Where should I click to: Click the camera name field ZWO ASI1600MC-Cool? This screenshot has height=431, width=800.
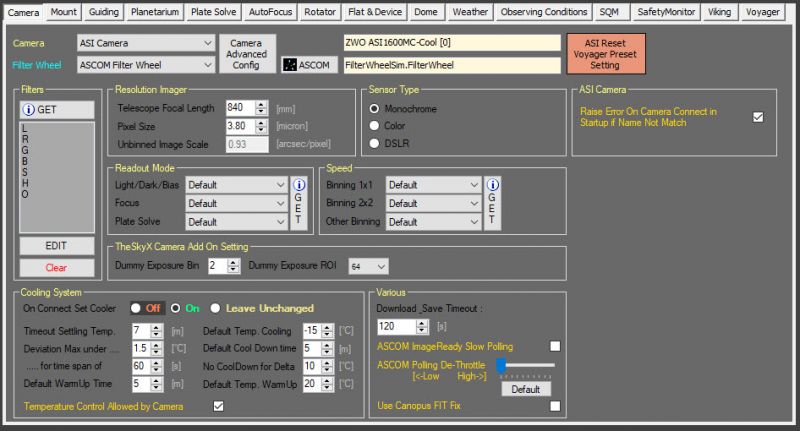pos(452,43)
